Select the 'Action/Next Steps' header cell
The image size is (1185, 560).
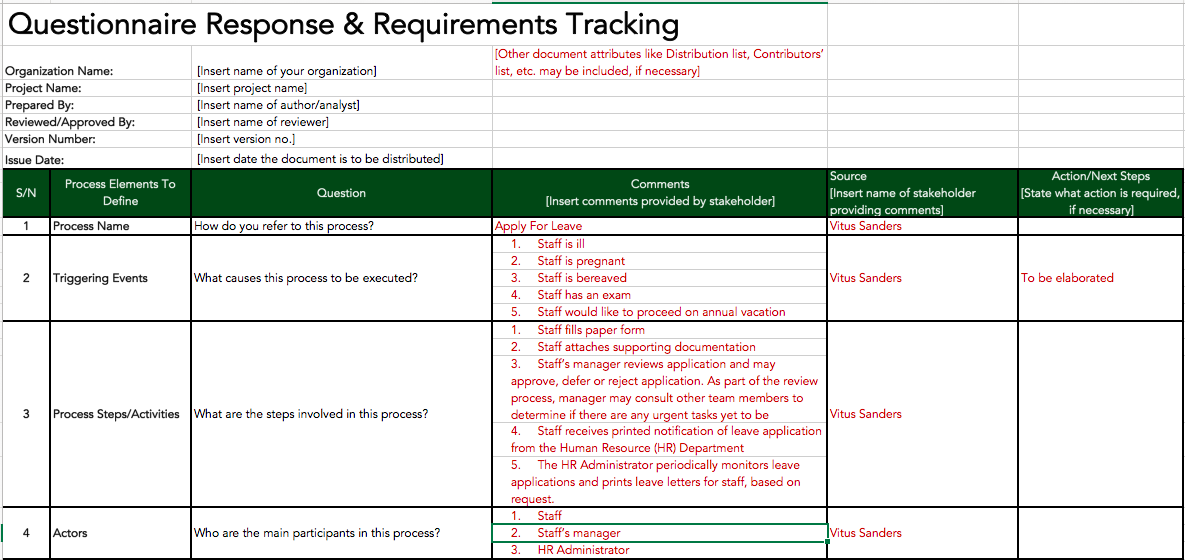[x=1100, y=193]
